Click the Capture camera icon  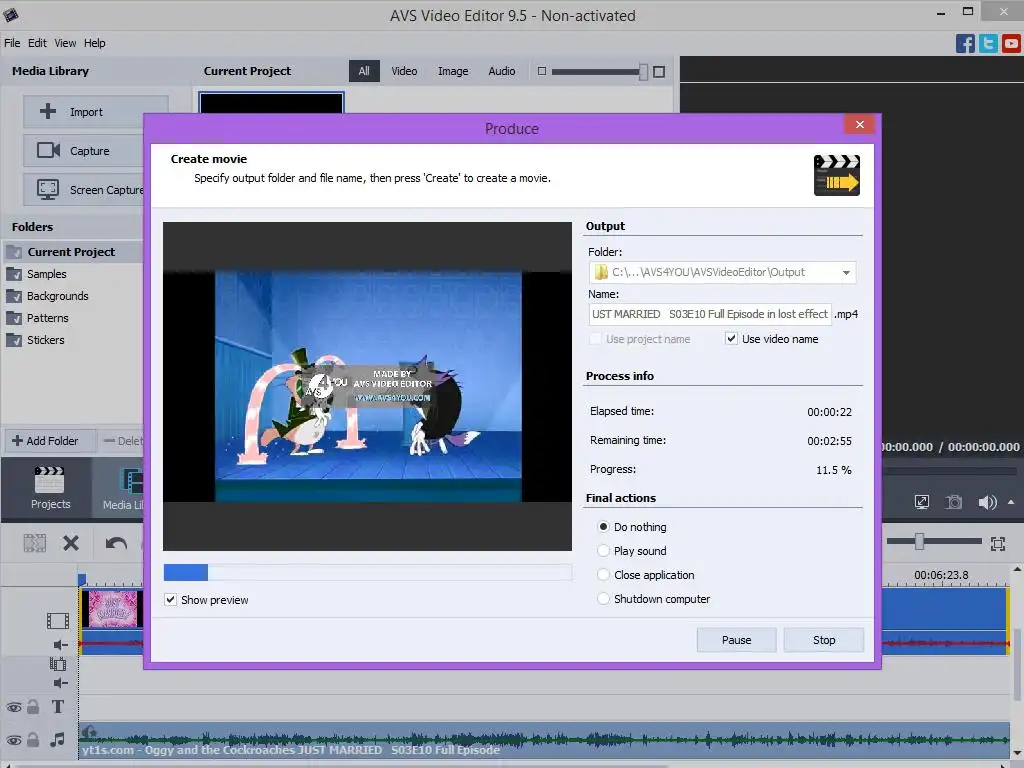coord(48,150)
